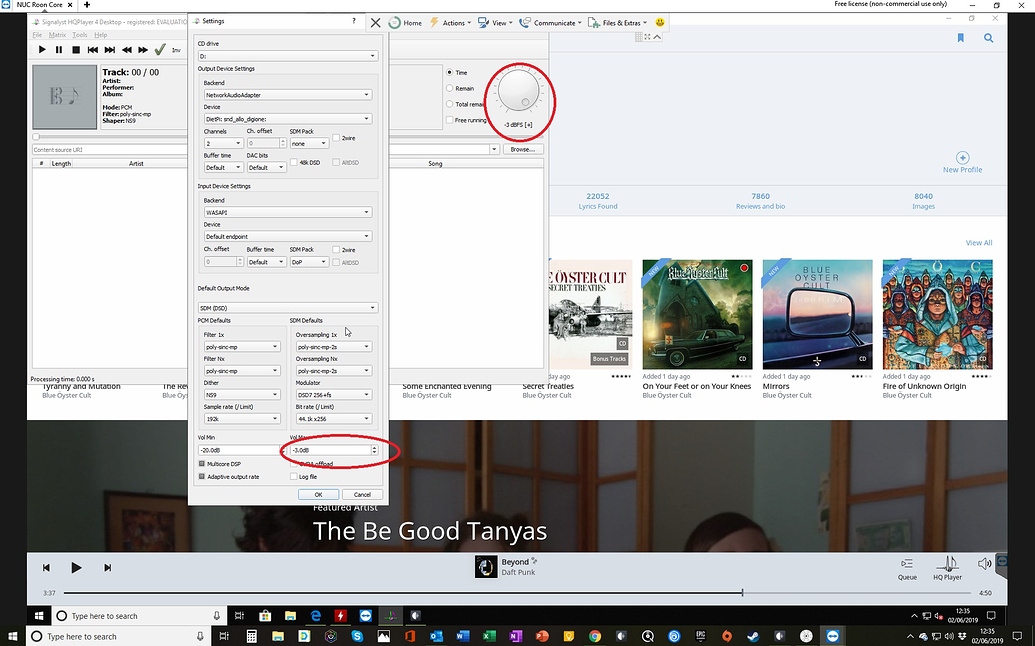This screenshot has width=1035, height=646.
Task: Open Microsoft Edge in remote taskbar
Action: click(x=316, y=616)
